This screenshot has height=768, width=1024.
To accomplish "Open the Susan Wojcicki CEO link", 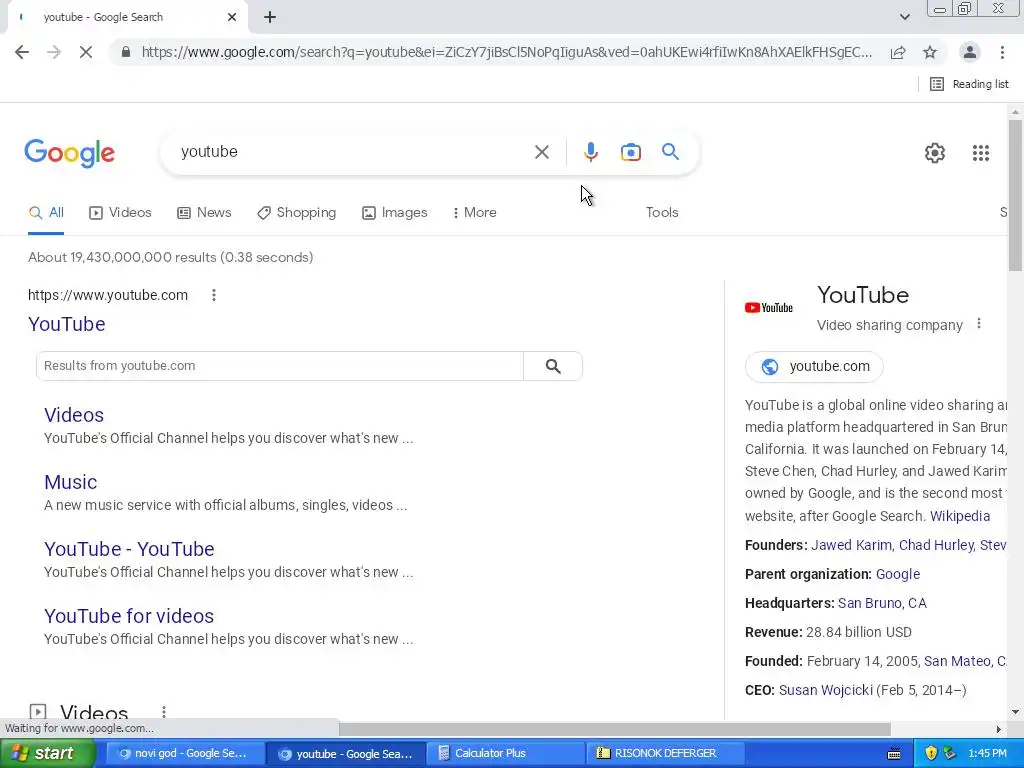I will [x=825, y=690].
